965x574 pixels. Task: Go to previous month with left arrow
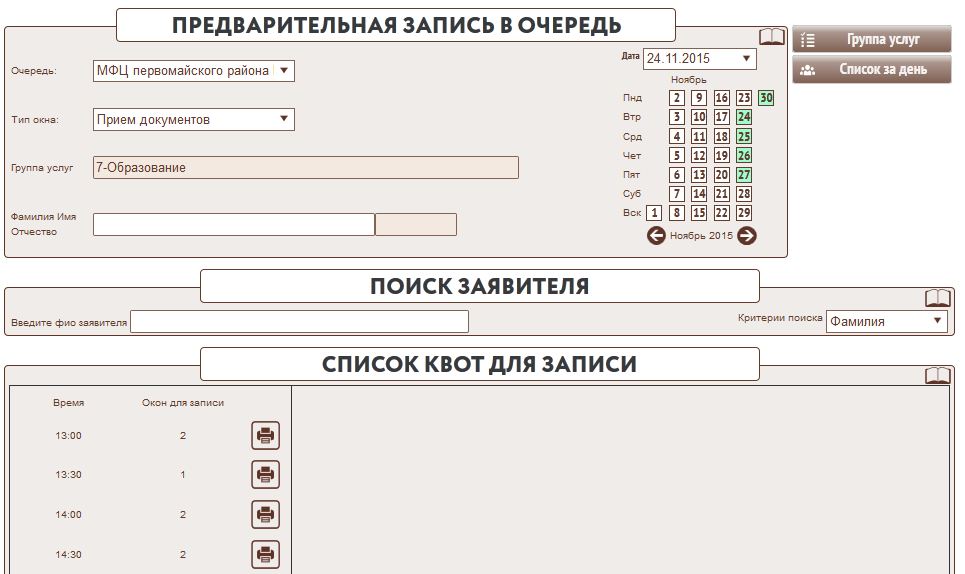click(x=656, y=236)
